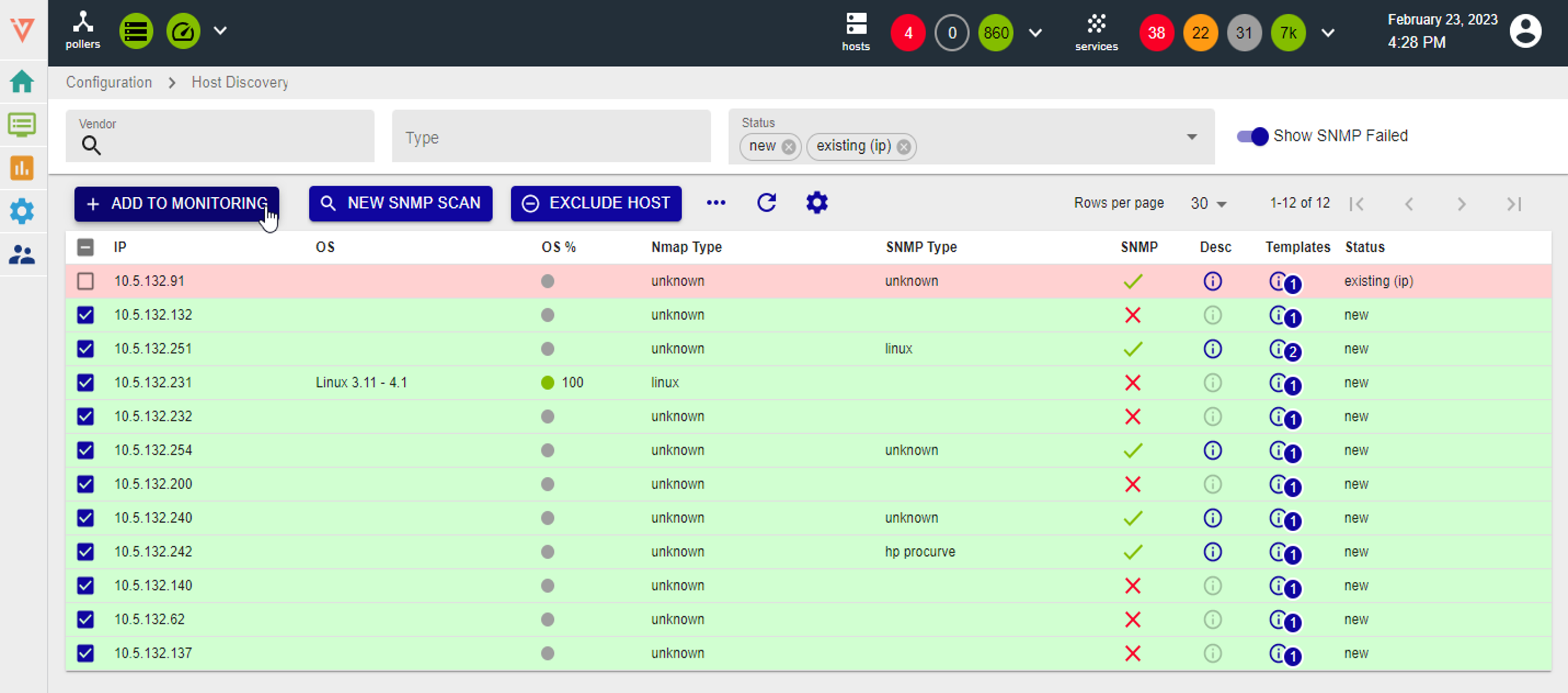Open table settings gear icon
This screenshot has width=1568, height=693.
[817, 203]
